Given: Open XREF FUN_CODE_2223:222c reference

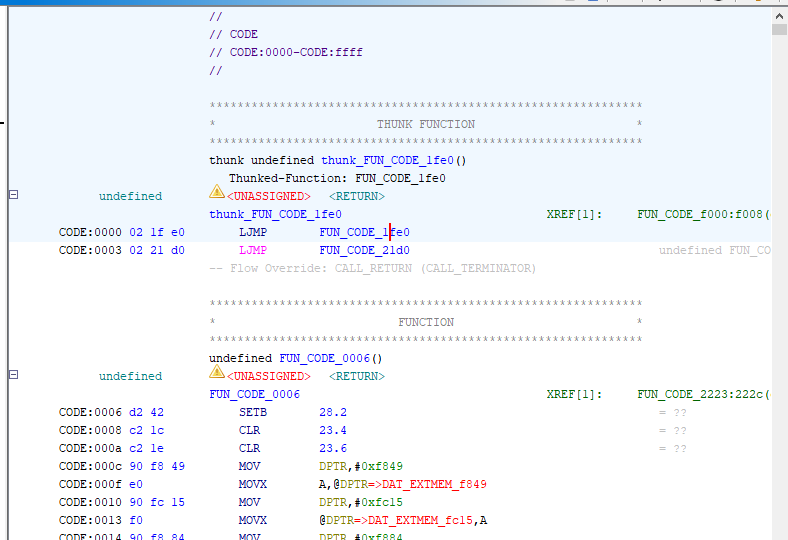Looking at the screenshot, I should point(704,395).
